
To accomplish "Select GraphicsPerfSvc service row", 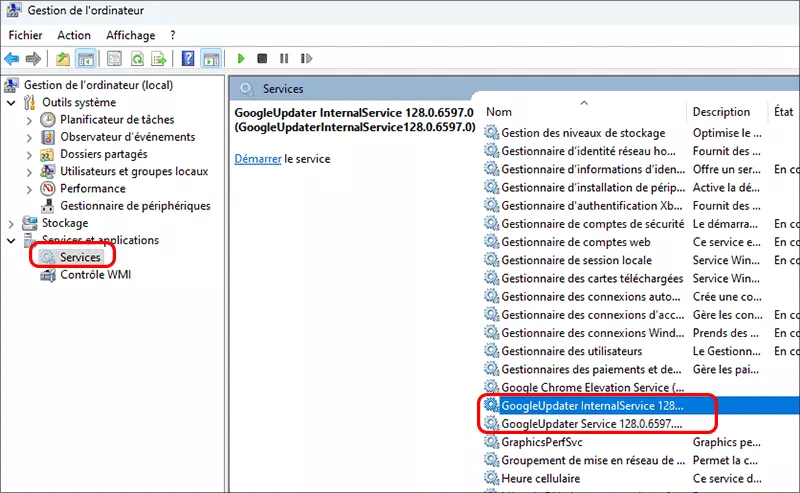I will pyautogui.click(x=542, y=442).
